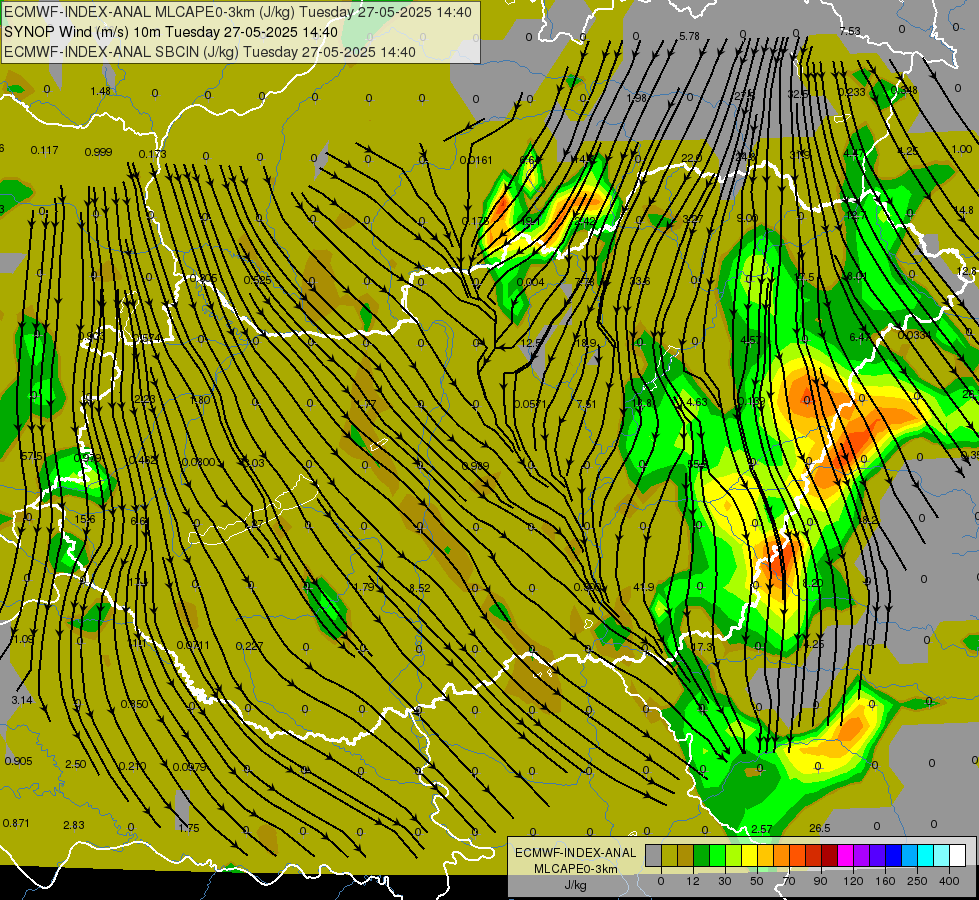Click the map value '0.0334'
The height and width of the screenshot is (900, 979).
915,335
